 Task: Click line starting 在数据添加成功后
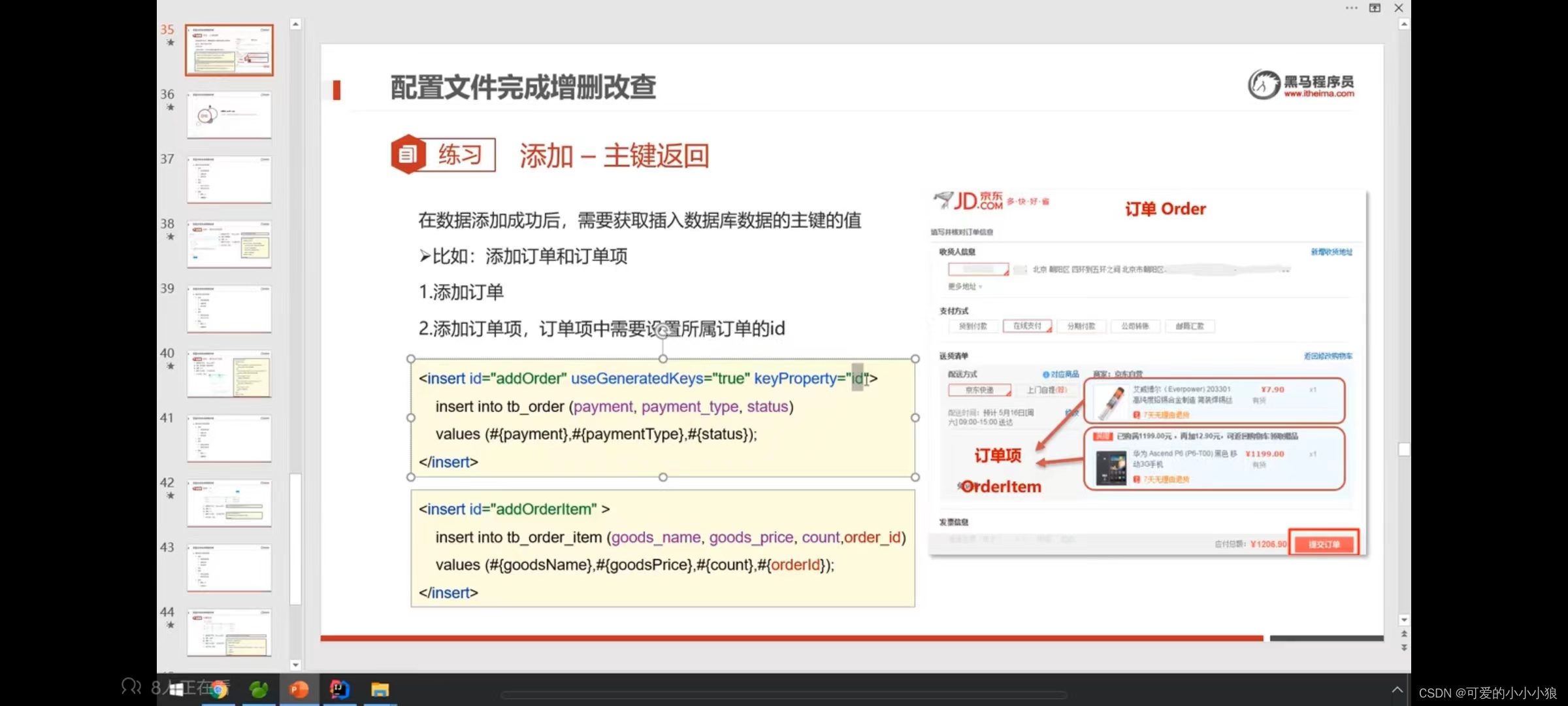(x=640, y=220)
